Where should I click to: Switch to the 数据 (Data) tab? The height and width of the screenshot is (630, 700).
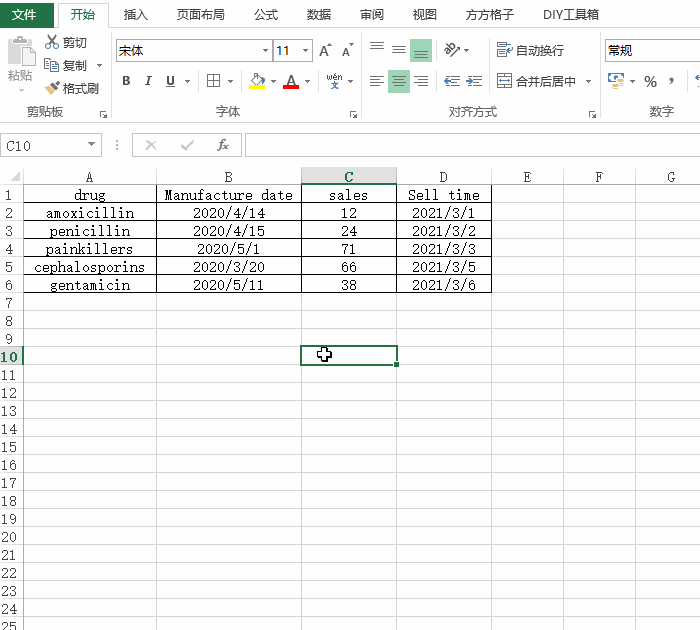[x=319, y=15]
